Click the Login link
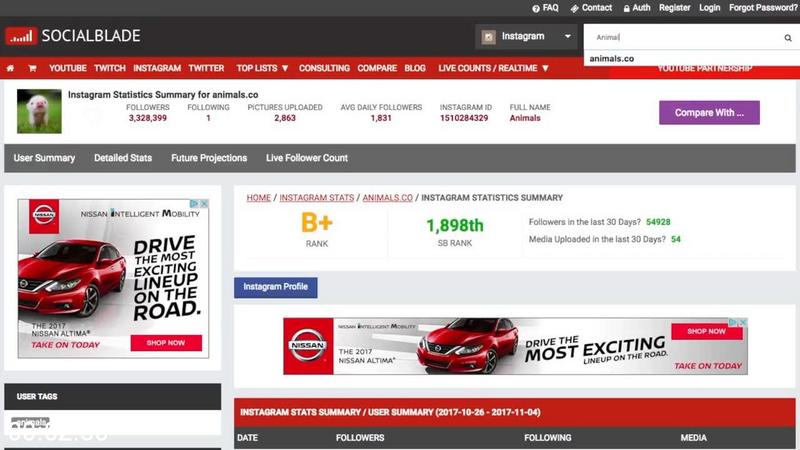The height and width of the screenshot is (450, 800). click(x=709, y=8)
